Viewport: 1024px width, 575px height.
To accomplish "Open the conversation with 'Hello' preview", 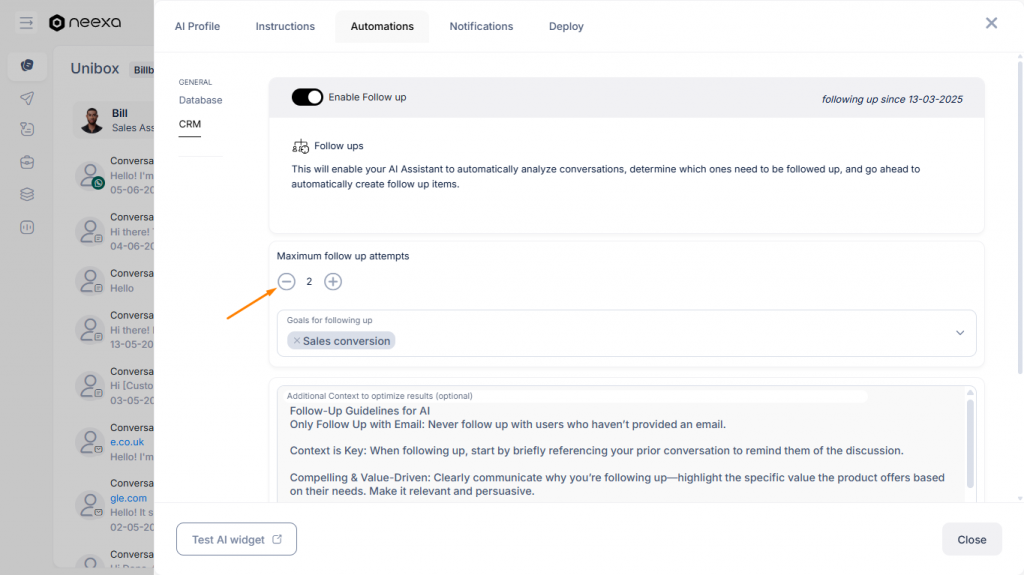I will click(114, 281).
